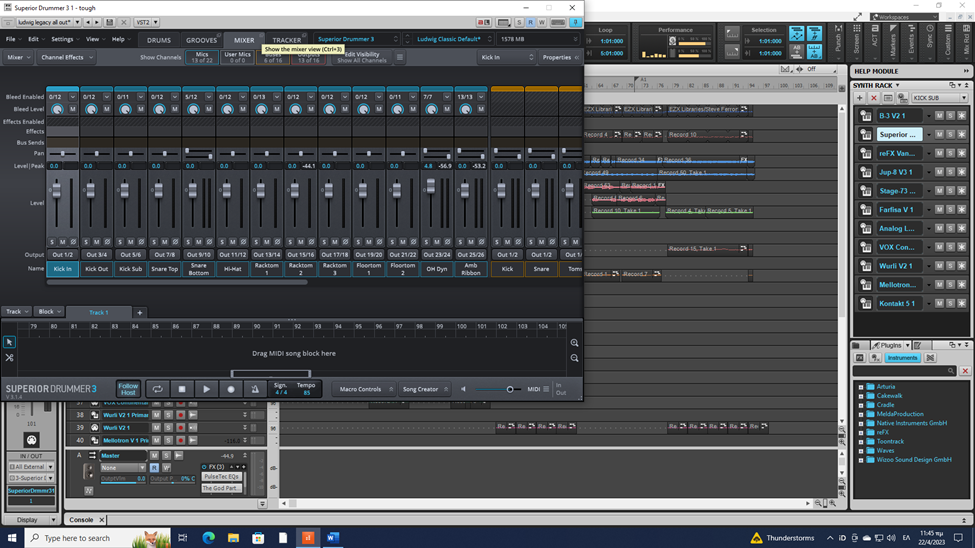Show Mics channels 13 of 22
Viewport: 975px width, 548px height.
(201, 57)
